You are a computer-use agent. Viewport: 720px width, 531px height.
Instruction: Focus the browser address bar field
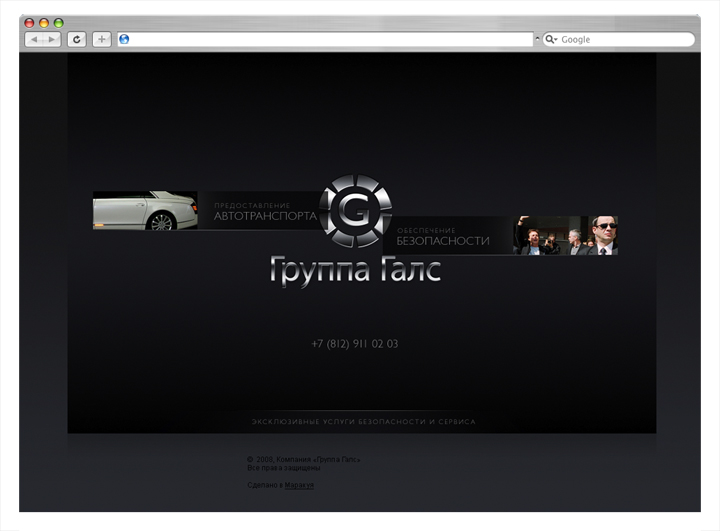tap(325, 40)
